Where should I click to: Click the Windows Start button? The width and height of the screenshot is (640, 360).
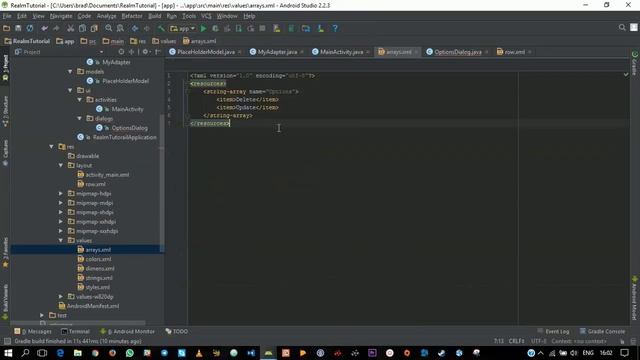[x=8, y=353]
